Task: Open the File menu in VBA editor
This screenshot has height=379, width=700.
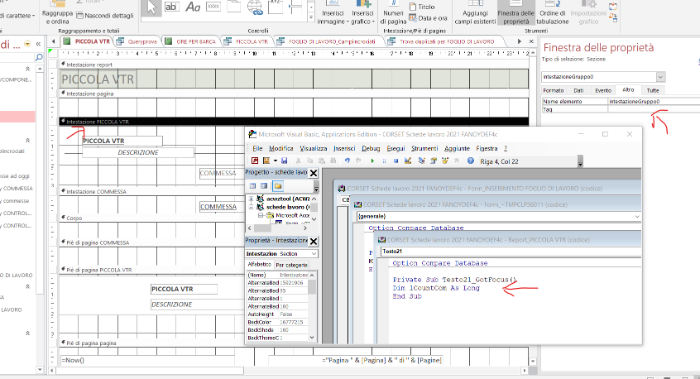Action: coord(258,148)
